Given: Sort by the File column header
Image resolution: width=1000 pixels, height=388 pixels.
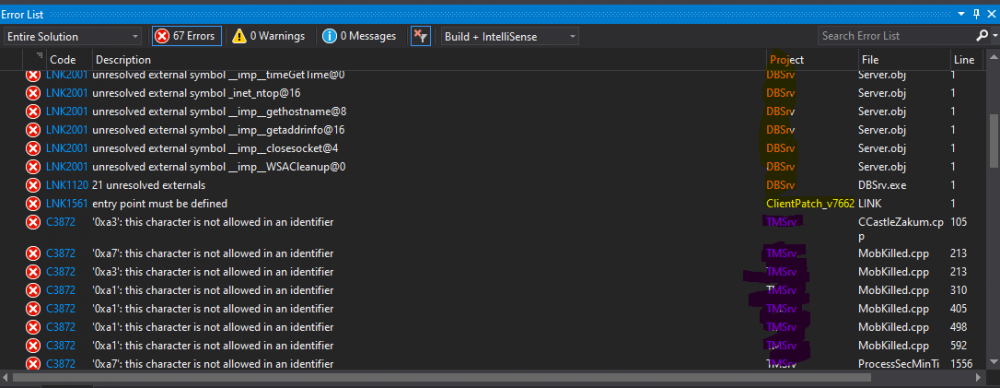Looking at the screenshot, I should tap(870, 60).
